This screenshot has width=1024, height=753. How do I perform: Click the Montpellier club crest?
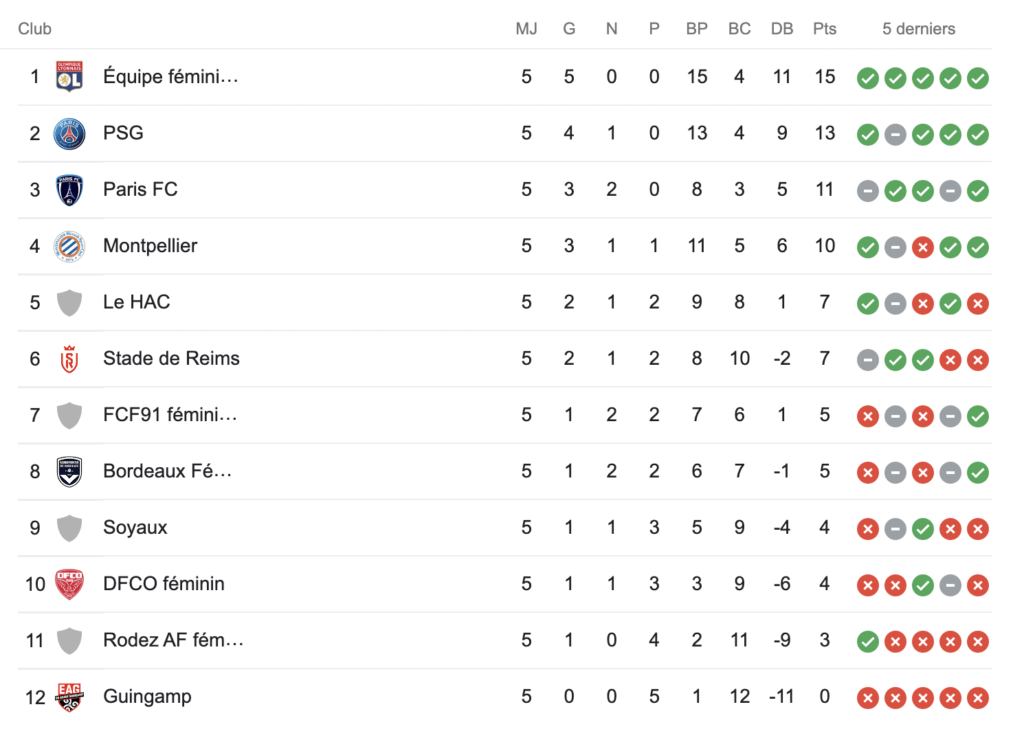tap(69, 246)
